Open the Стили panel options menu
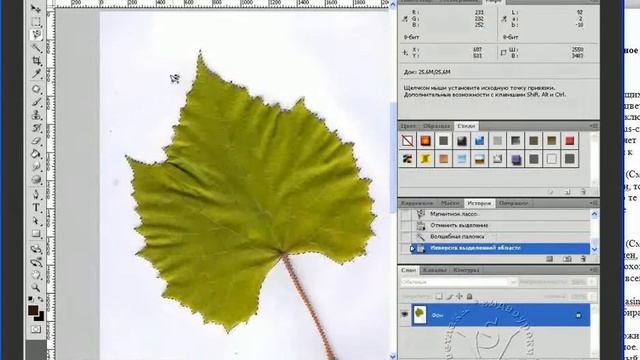 (594, 126)
